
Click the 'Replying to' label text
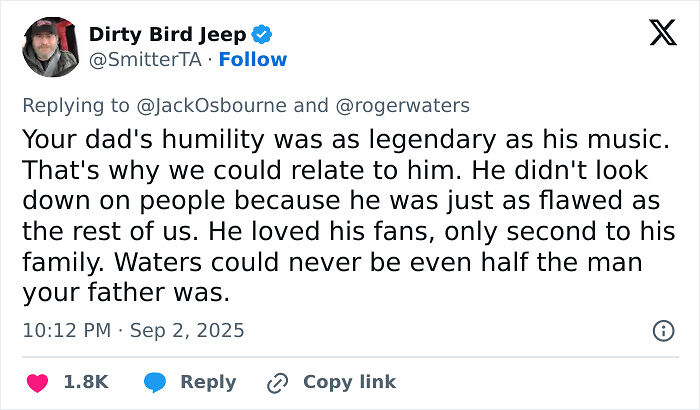click(76, 106)
